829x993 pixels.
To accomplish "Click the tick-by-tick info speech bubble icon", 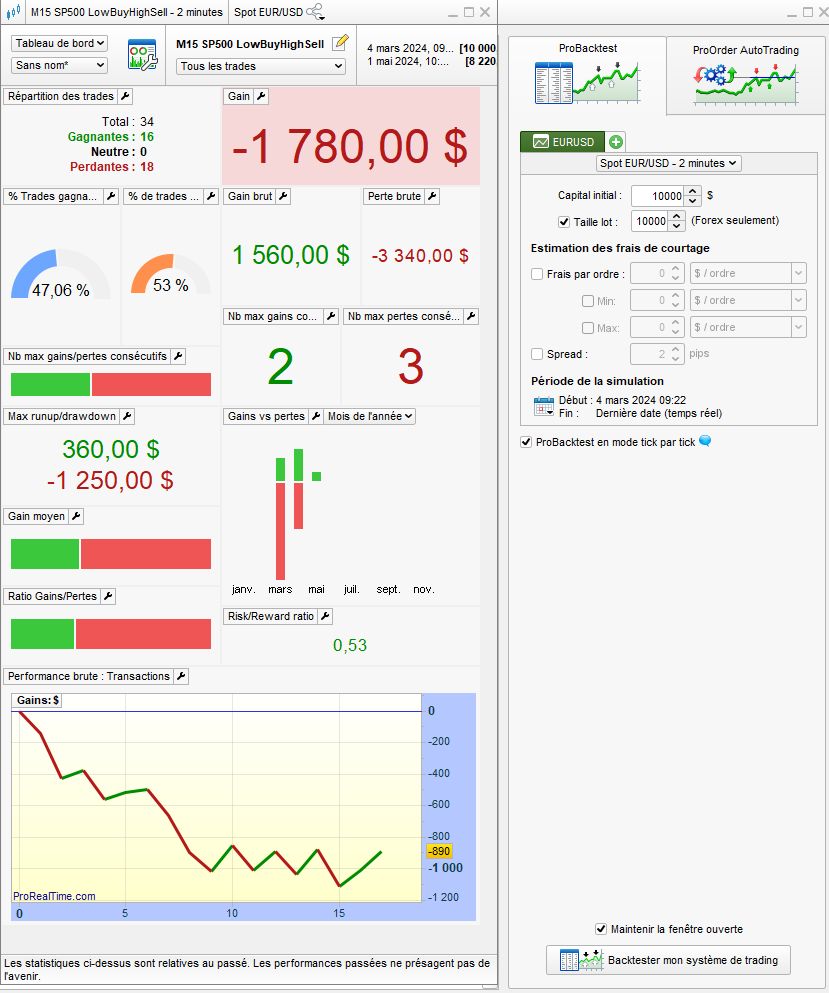I will (705, 441).
